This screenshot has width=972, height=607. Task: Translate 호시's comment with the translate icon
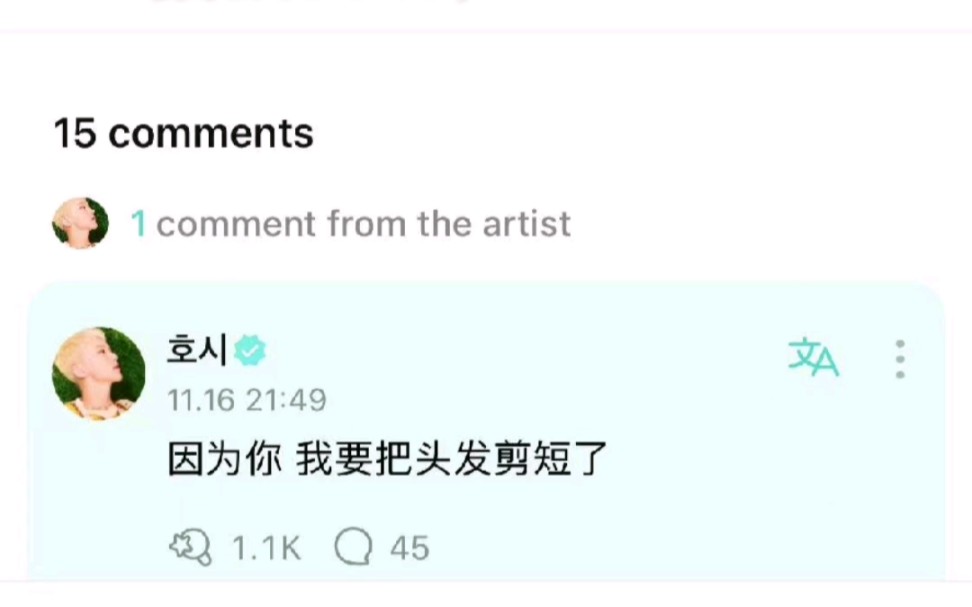(x=813, y=357)
